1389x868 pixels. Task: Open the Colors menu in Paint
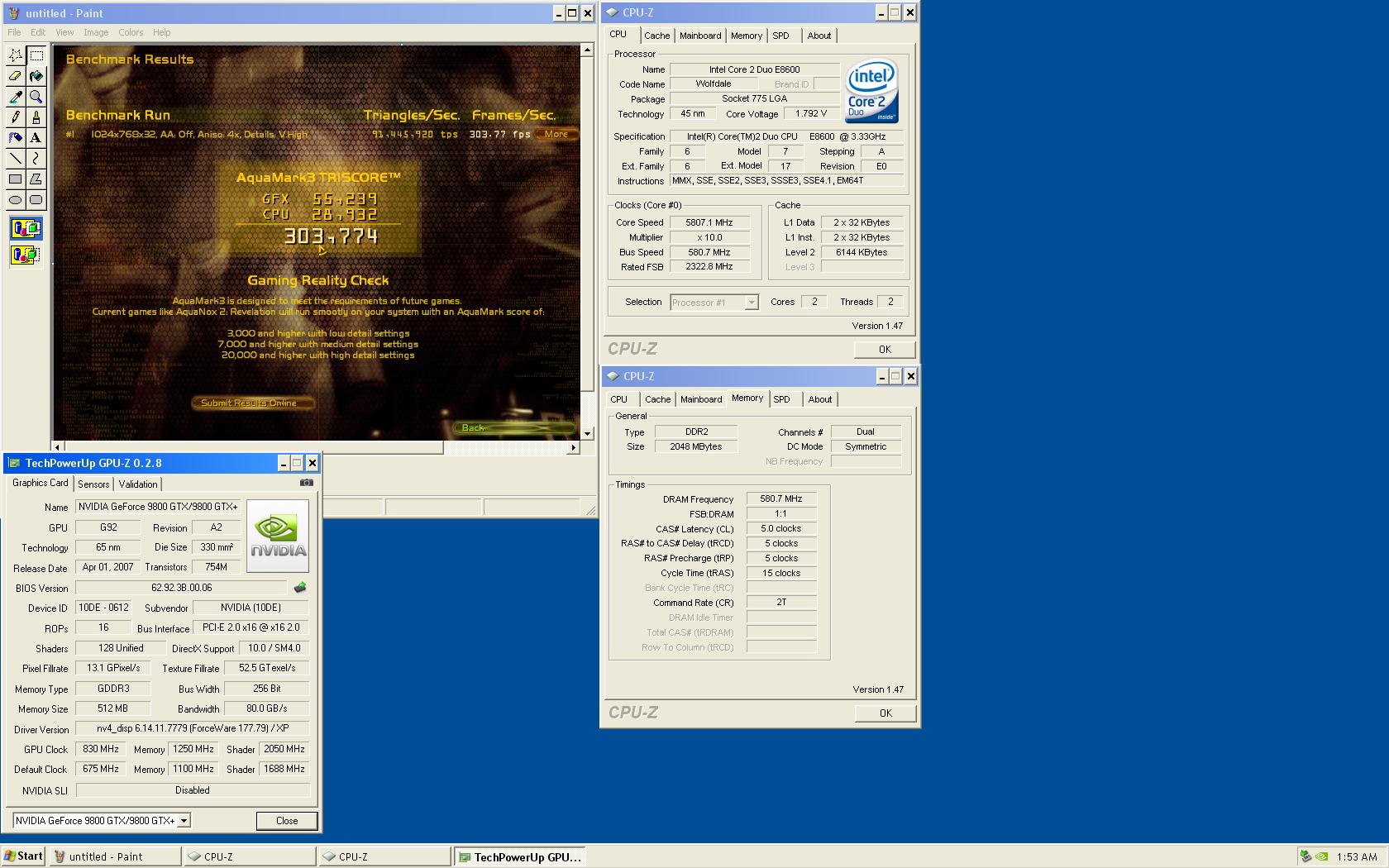coord(131,32)
